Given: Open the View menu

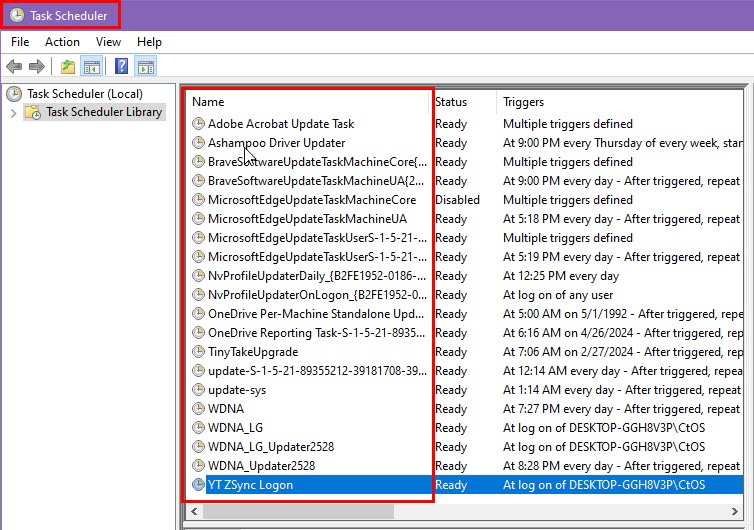Looking at the screenshot, I should pyautogui.click(x=108, y=42).
